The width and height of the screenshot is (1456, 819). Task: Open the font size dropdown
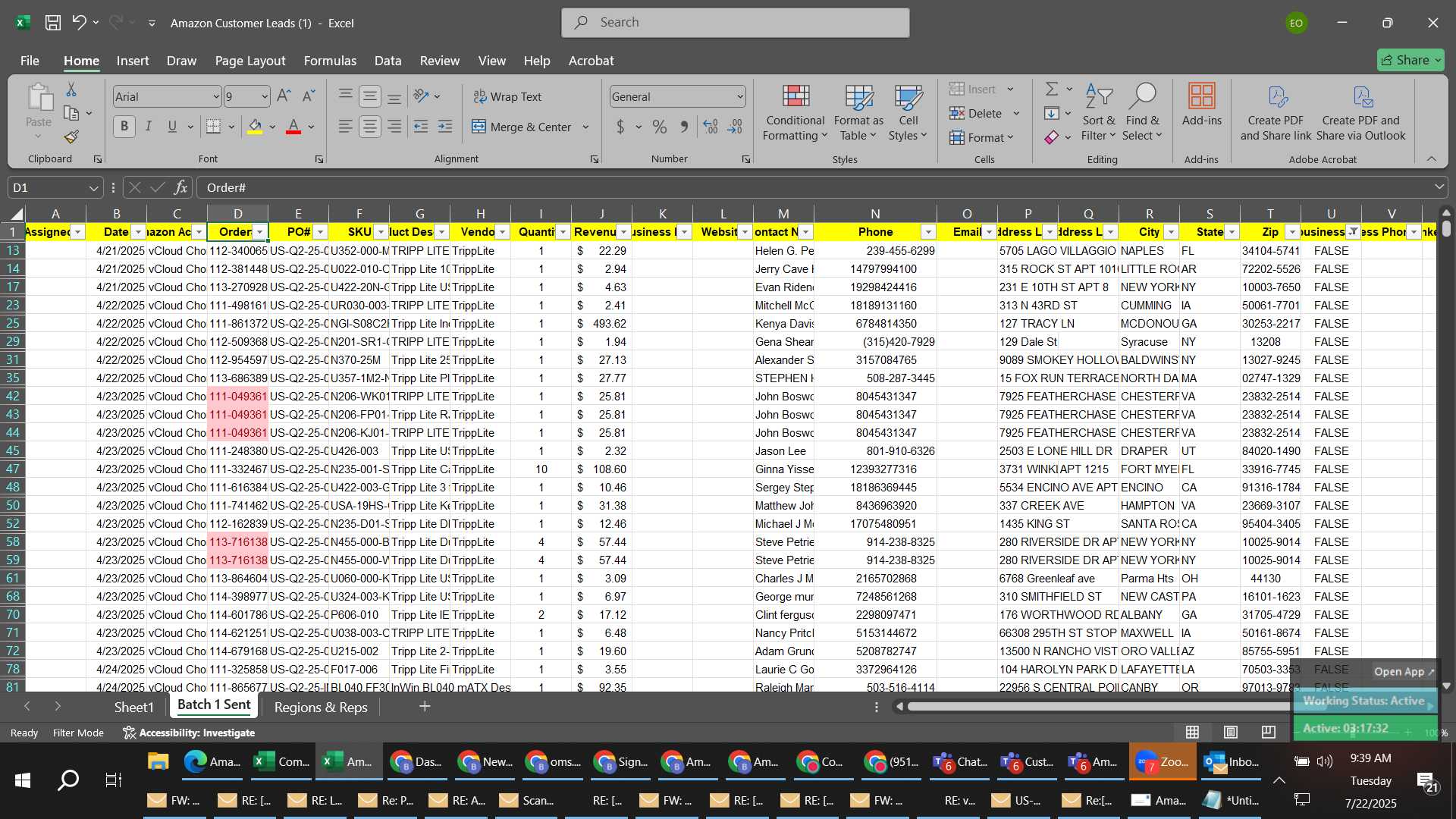tap(265, 96)
